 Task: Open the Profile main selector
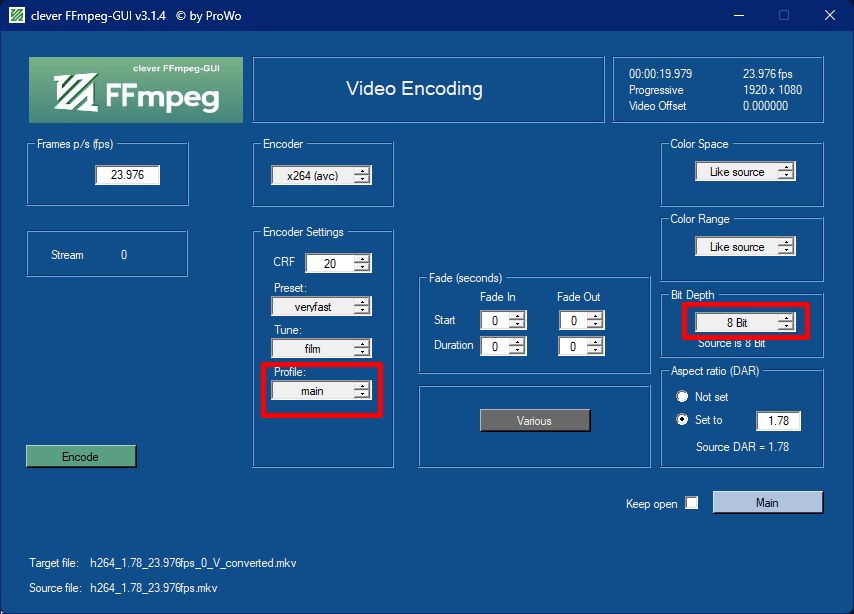click(321, 391)
